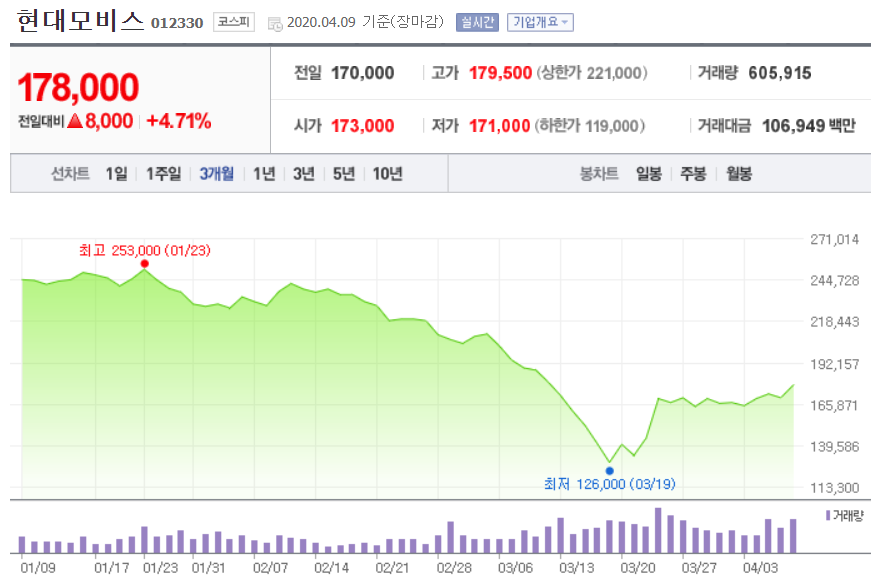The height and width of the screenshot is (577, 871).
Task: Click the 실시간 real-time badge
Action: (x=477, y=22)
